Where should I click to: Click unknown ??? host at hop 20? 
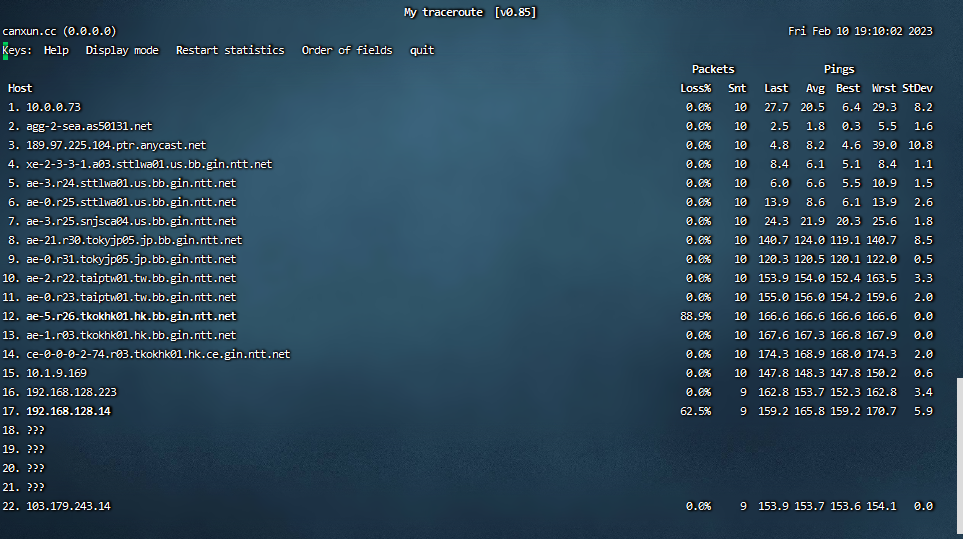36,468
